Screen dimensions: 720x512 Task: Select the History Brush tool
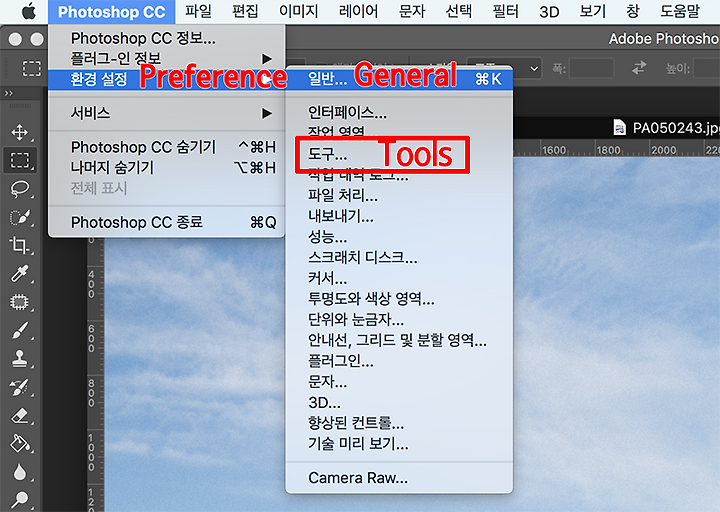click(x=20, y=387)
